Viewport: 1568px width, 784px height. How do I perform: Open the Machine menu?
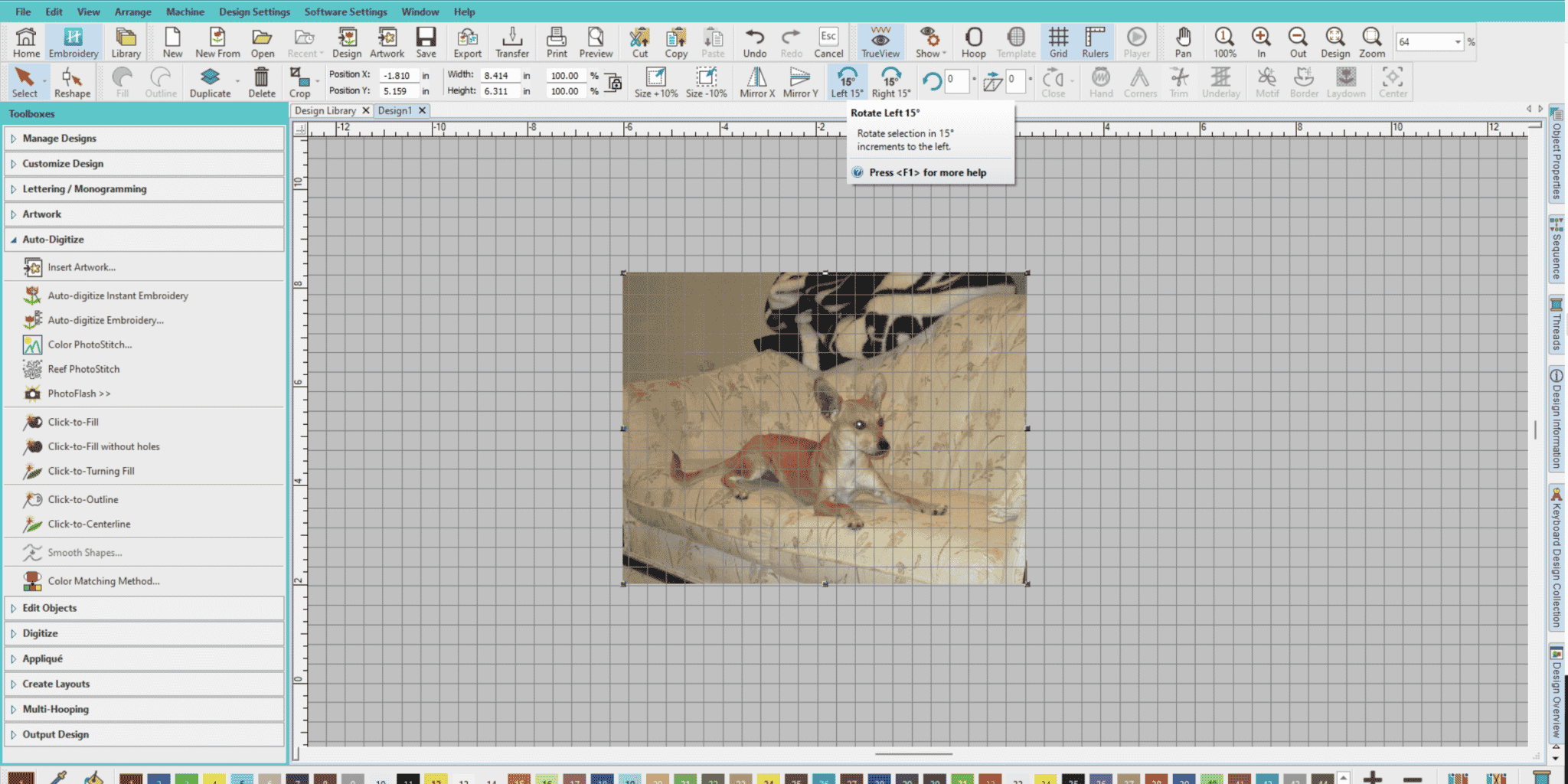click(x=185, y=11)
